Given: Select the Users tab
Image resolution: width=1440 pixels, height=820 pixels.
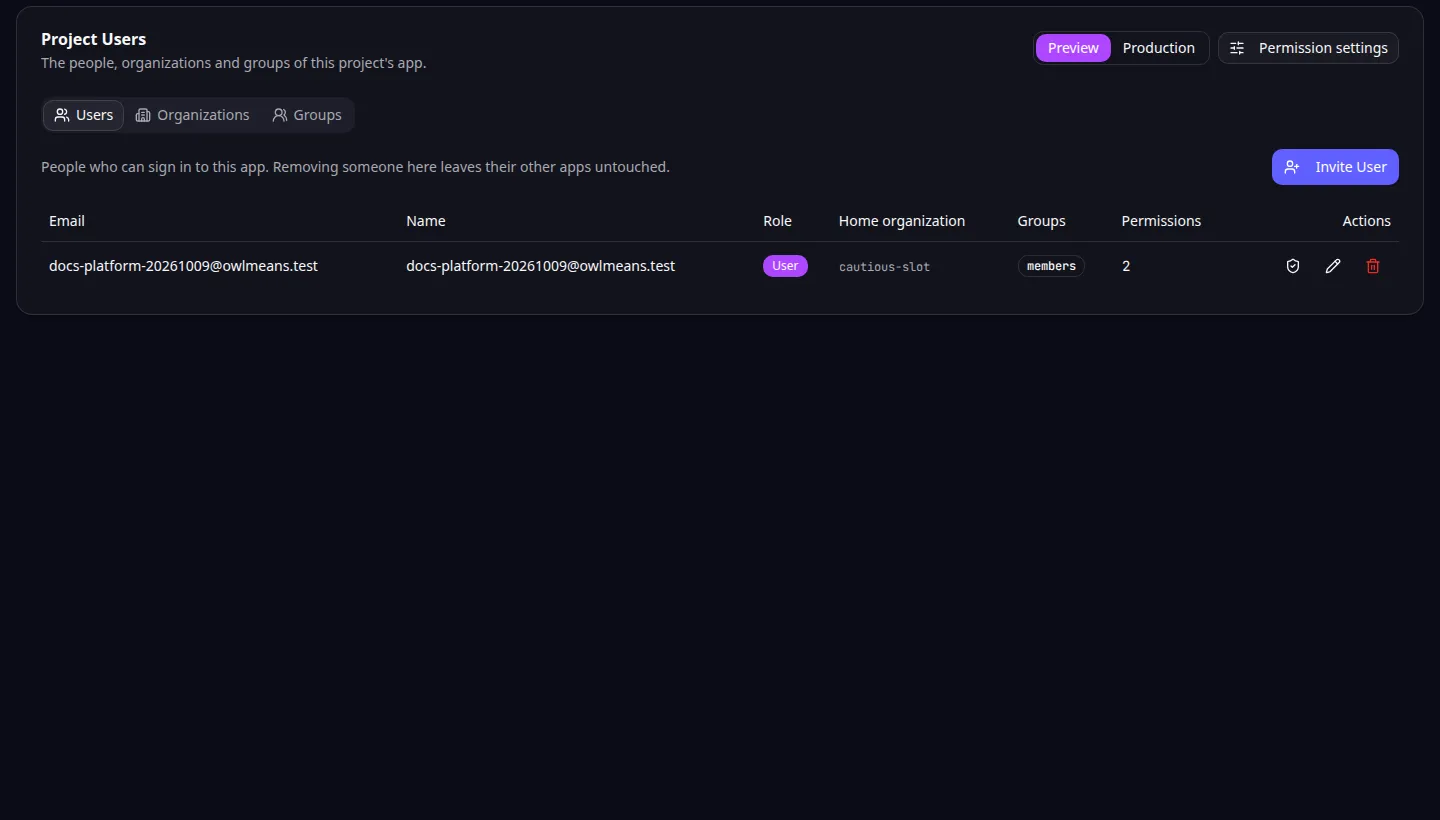Looking at the screenshot, I should pos(84,115).
